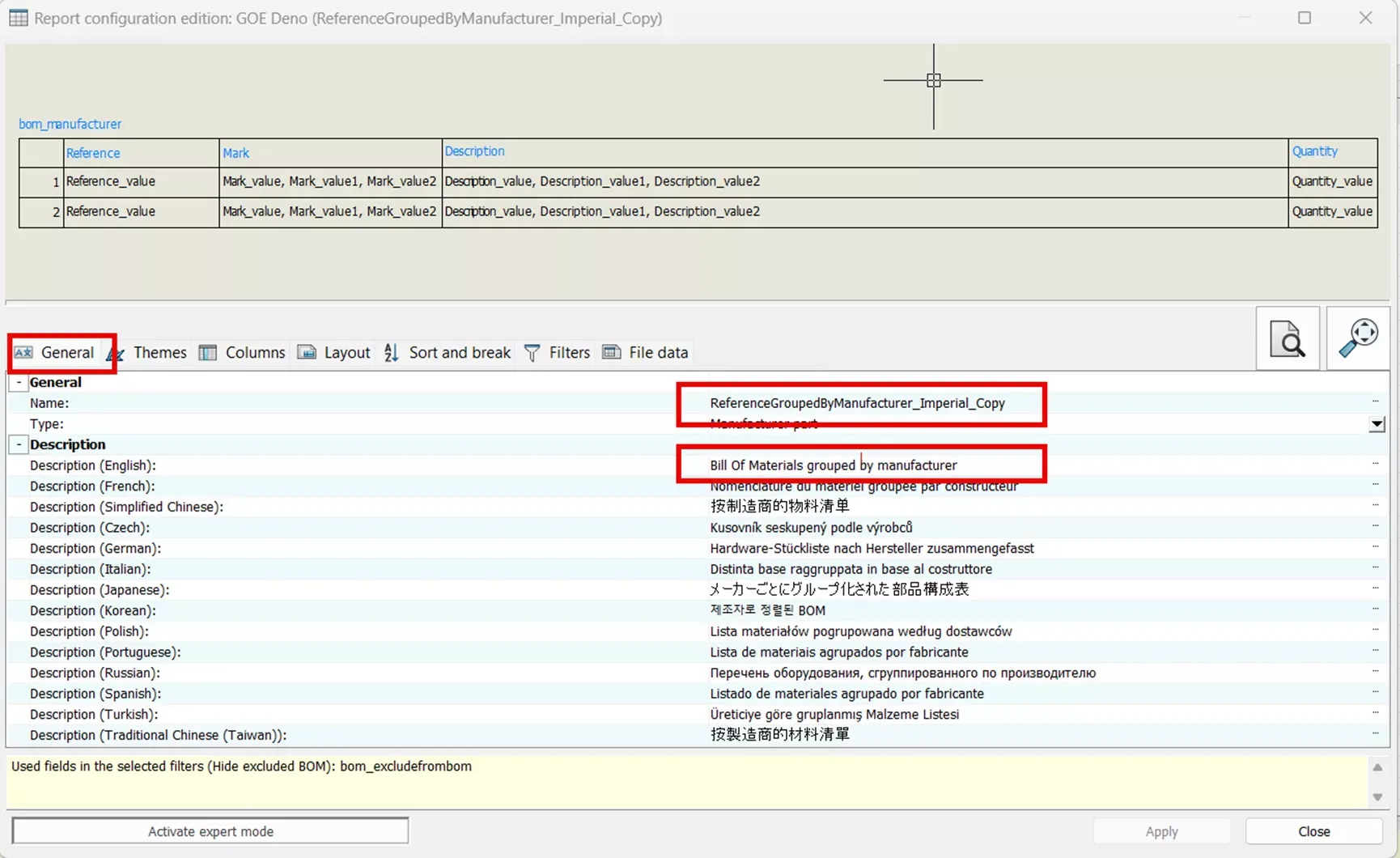Image resolution: width=1400 pixels, height=858 pixels.
Task: Click scroll down arrow in info panel
Action: [1377, 797]
